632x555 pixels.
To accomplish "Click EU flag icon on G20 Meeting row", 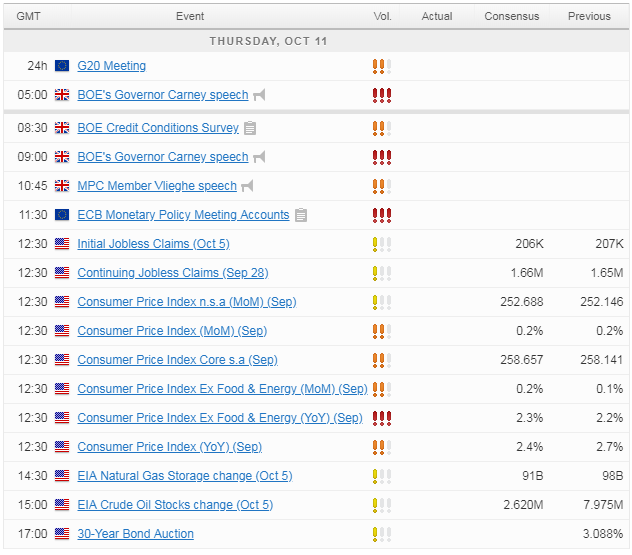I will [x=62, y=66].
